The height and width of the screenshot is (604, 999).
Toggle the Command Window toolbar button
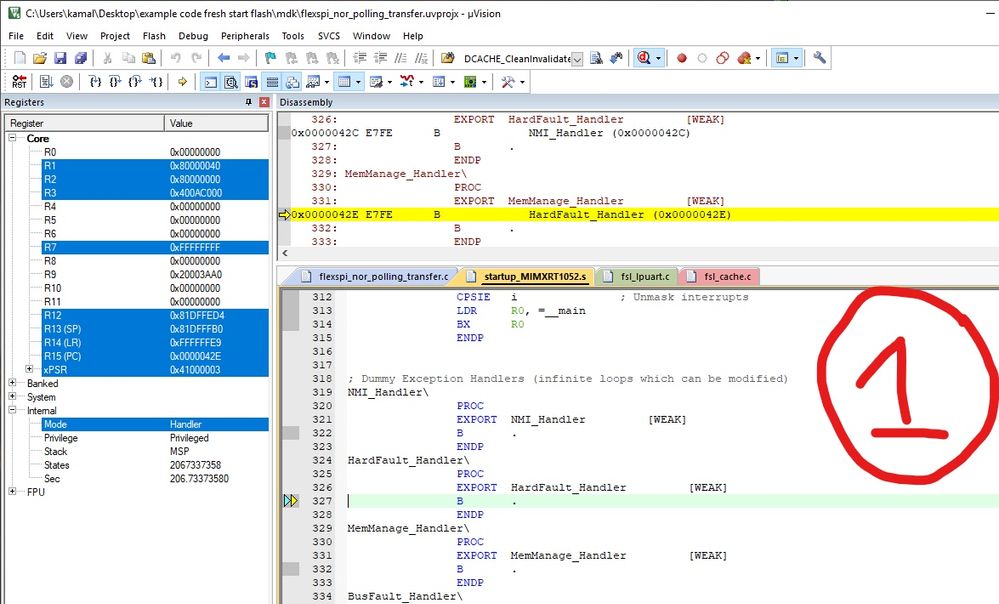tap(212, 82)
